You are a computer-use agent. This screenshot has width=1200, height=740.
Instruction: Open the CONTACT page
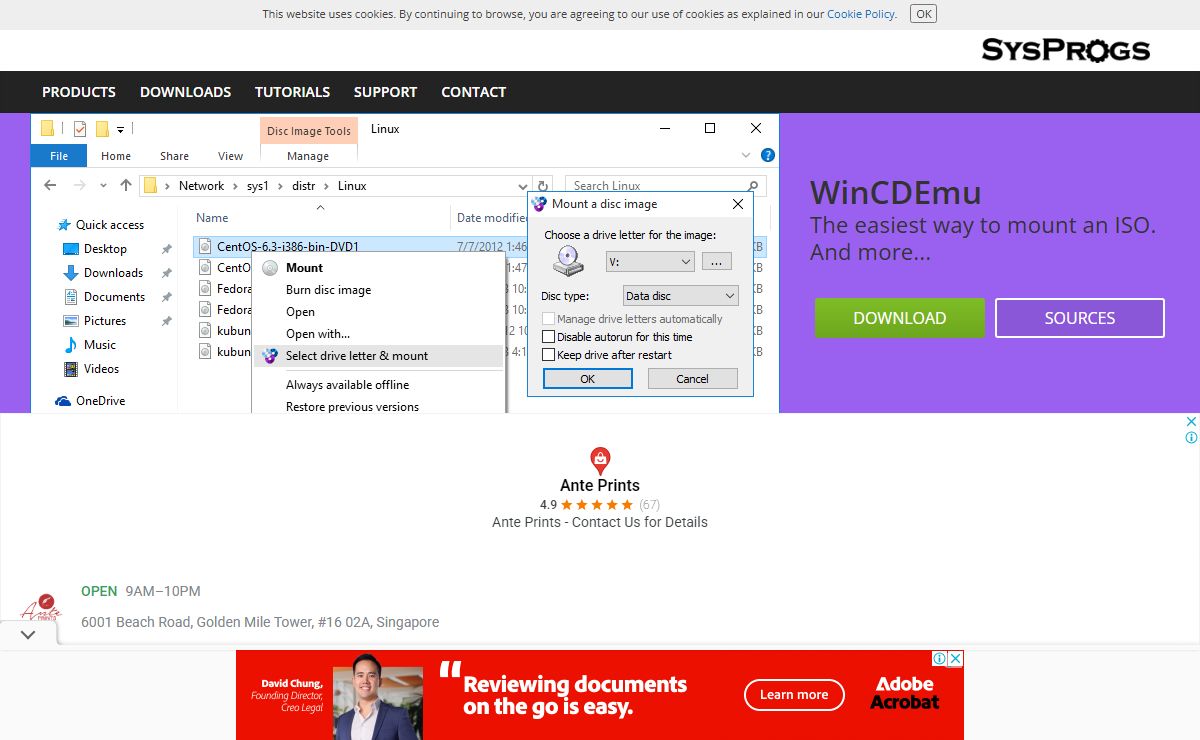474,92
